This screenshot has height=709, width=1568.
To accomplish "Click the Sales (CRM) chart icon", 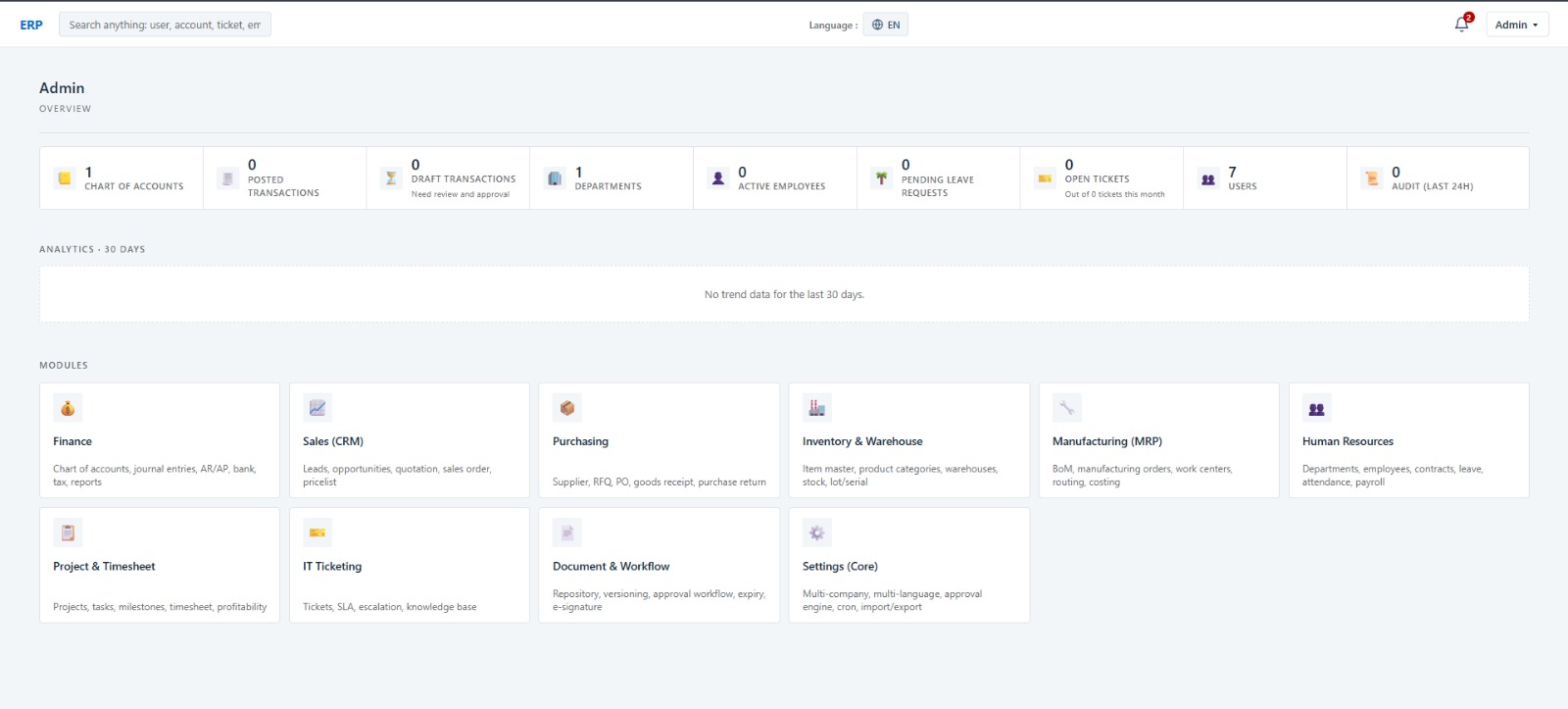I will tap(318, 408).
